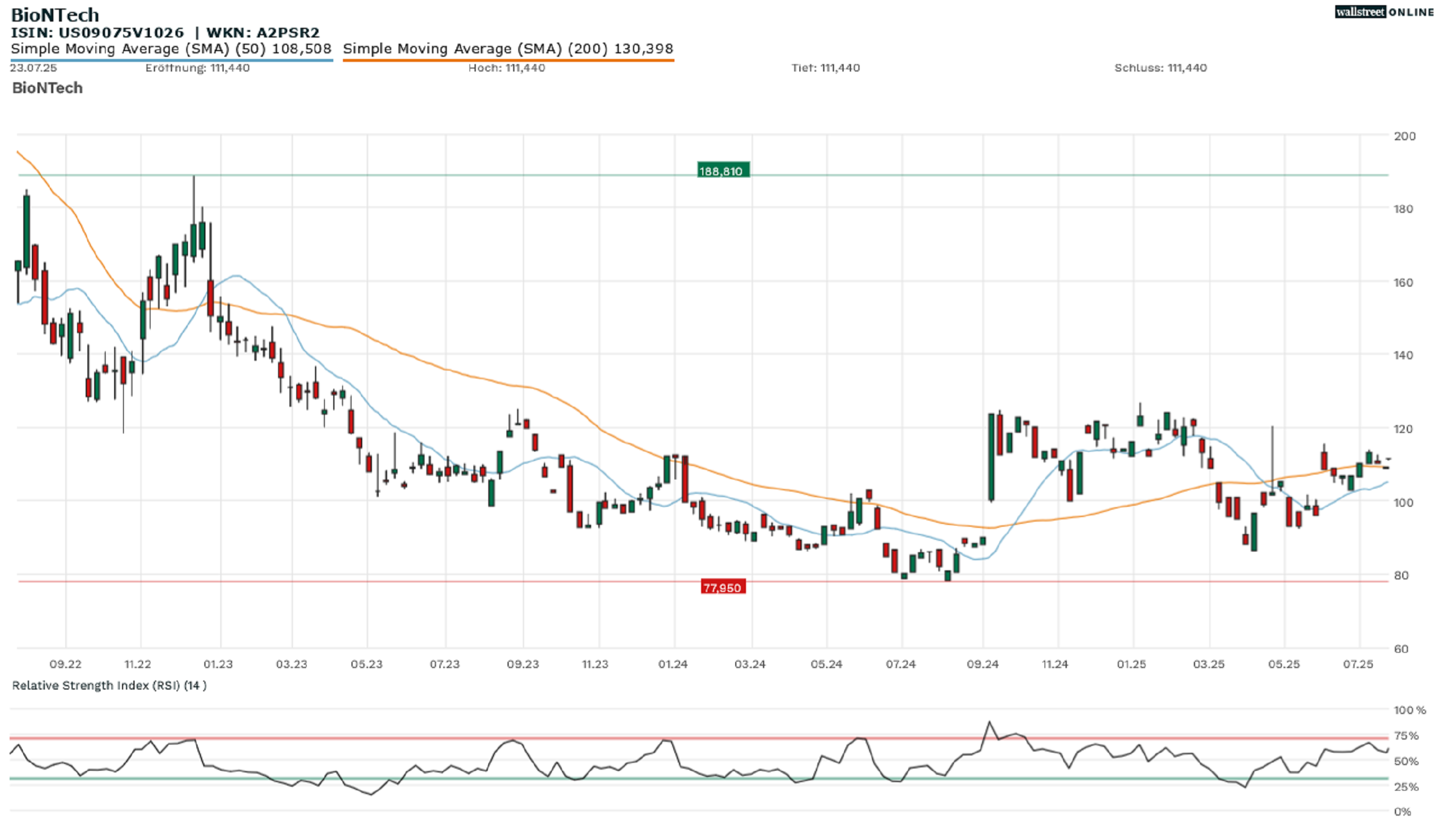The height and width of the screenshot is (840, 1442).
Task: Click the 03.23 date axis label
Action: pos(291,664)
